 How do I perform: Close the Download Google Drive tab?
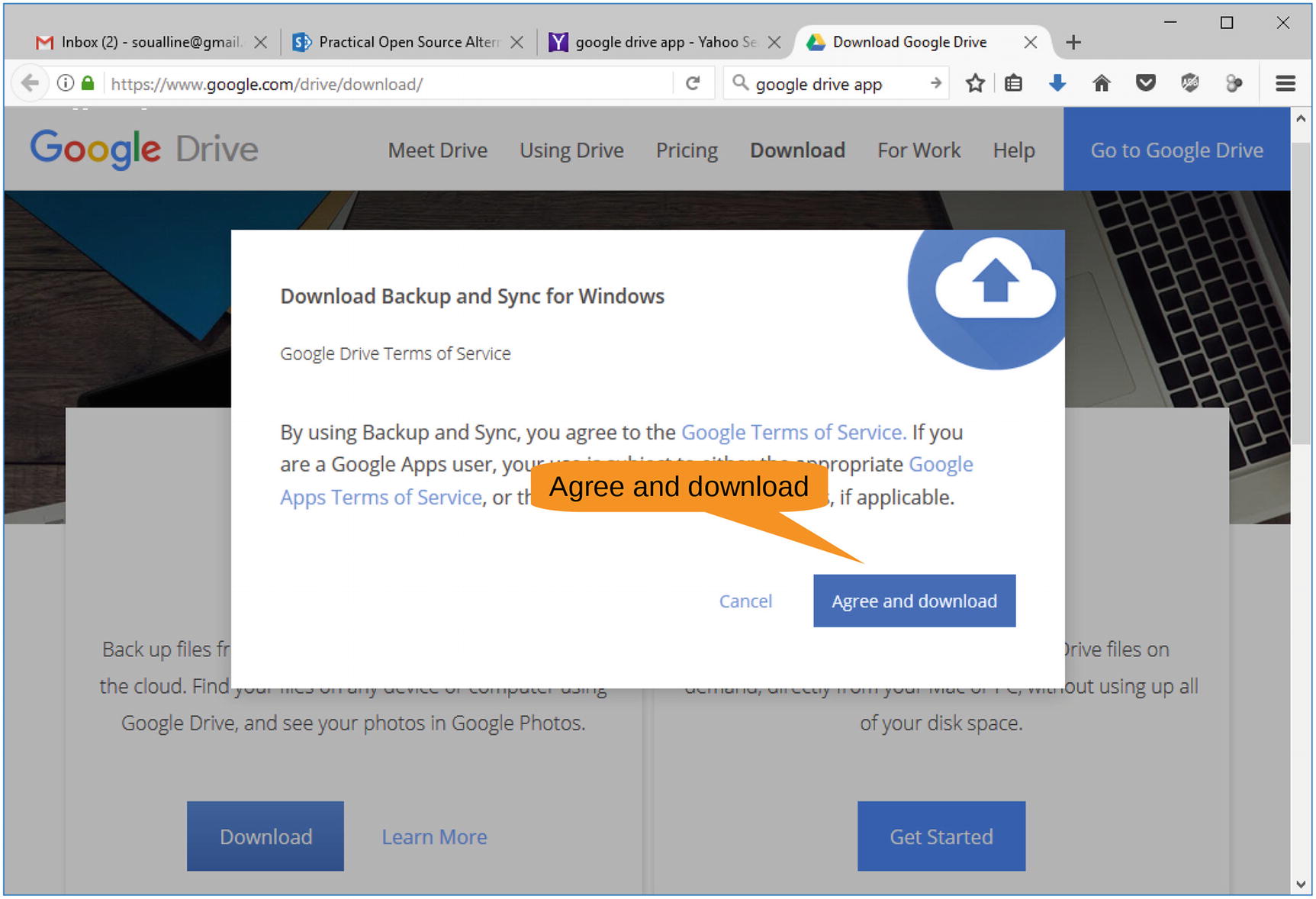tap(1031, 42)
